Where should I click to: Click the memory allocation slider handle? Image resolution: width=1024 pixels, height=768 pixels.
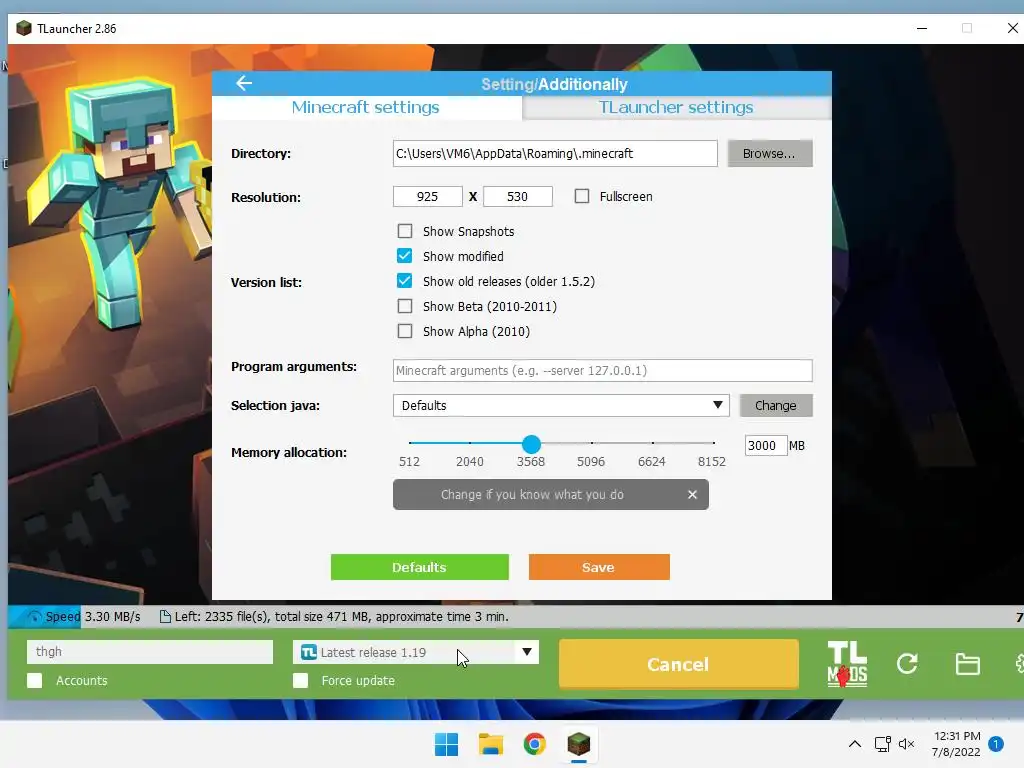coord(532,444)
